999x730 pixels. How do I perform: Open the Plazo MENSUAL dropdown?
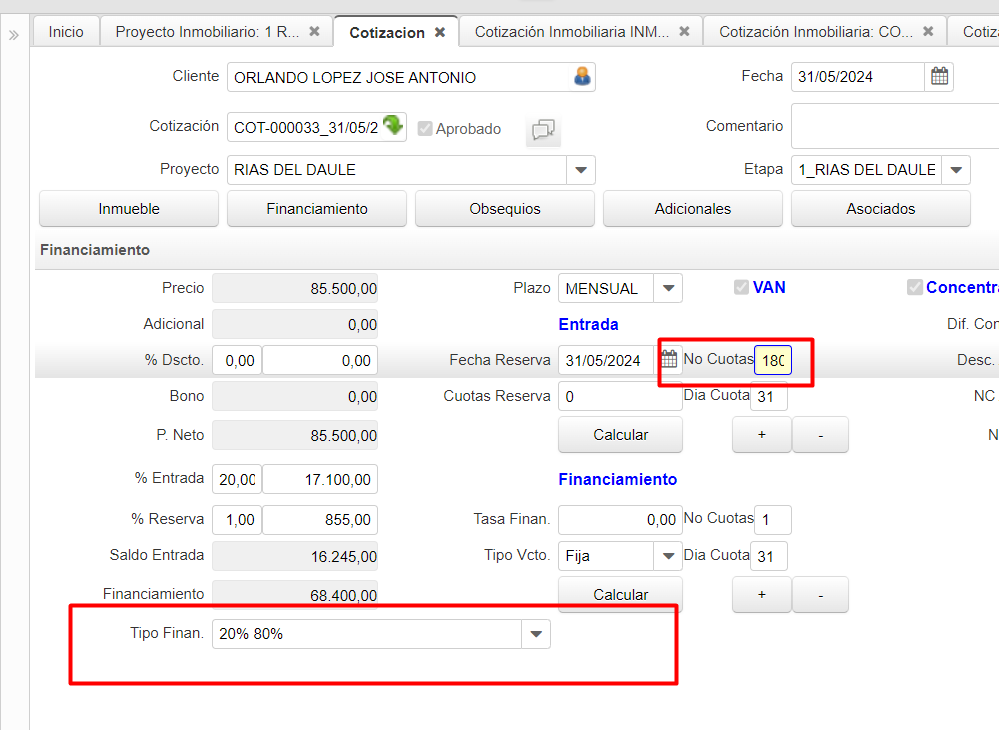click(x=668, y=289)
